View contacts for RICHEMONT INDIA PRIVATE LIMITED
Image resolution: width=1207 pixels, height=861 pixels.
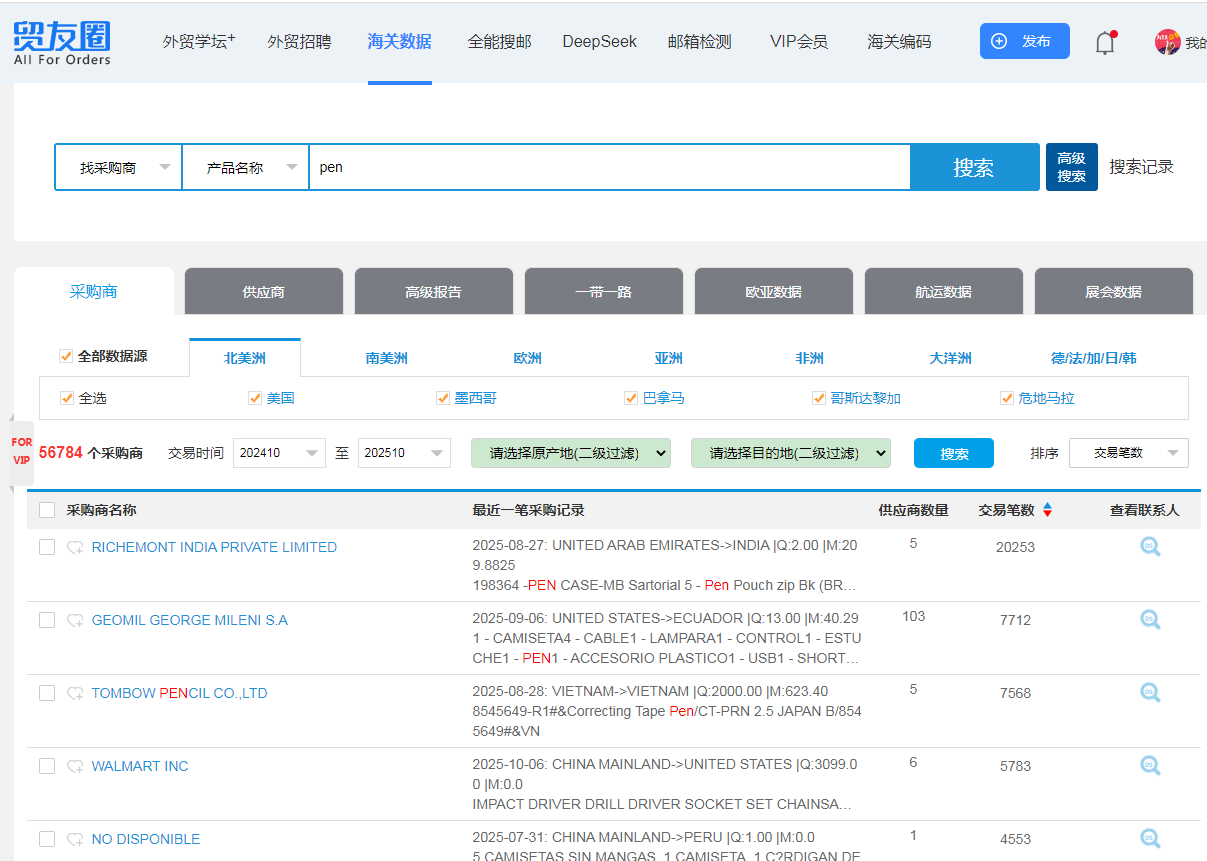pyautogui.click(x=1150, y=547)
